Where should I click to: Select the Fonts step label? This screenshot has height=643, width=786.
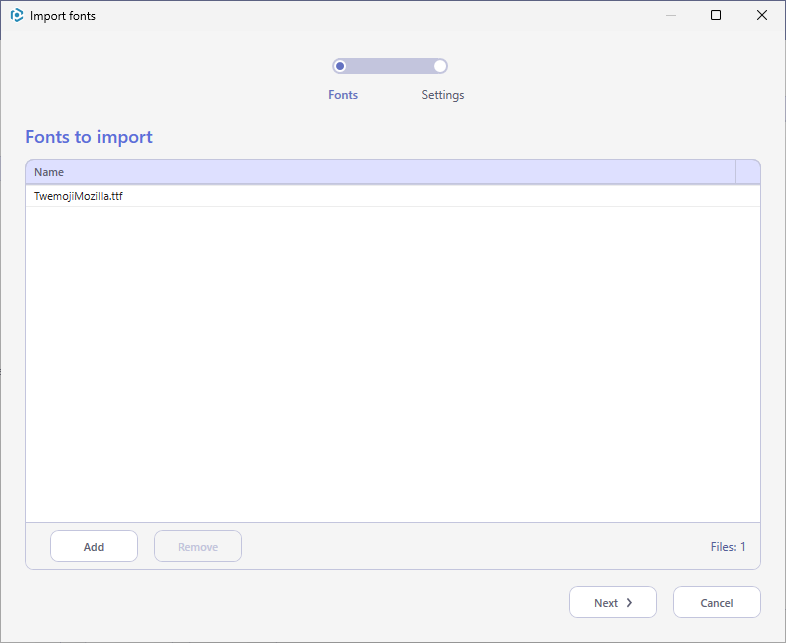343,95
